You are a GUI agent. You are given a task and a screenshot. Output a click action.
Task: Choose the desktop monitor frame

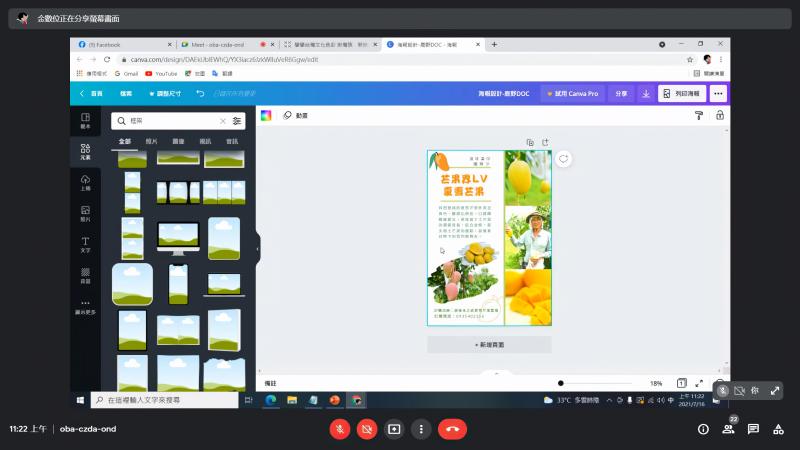click(x=178, y=238)
